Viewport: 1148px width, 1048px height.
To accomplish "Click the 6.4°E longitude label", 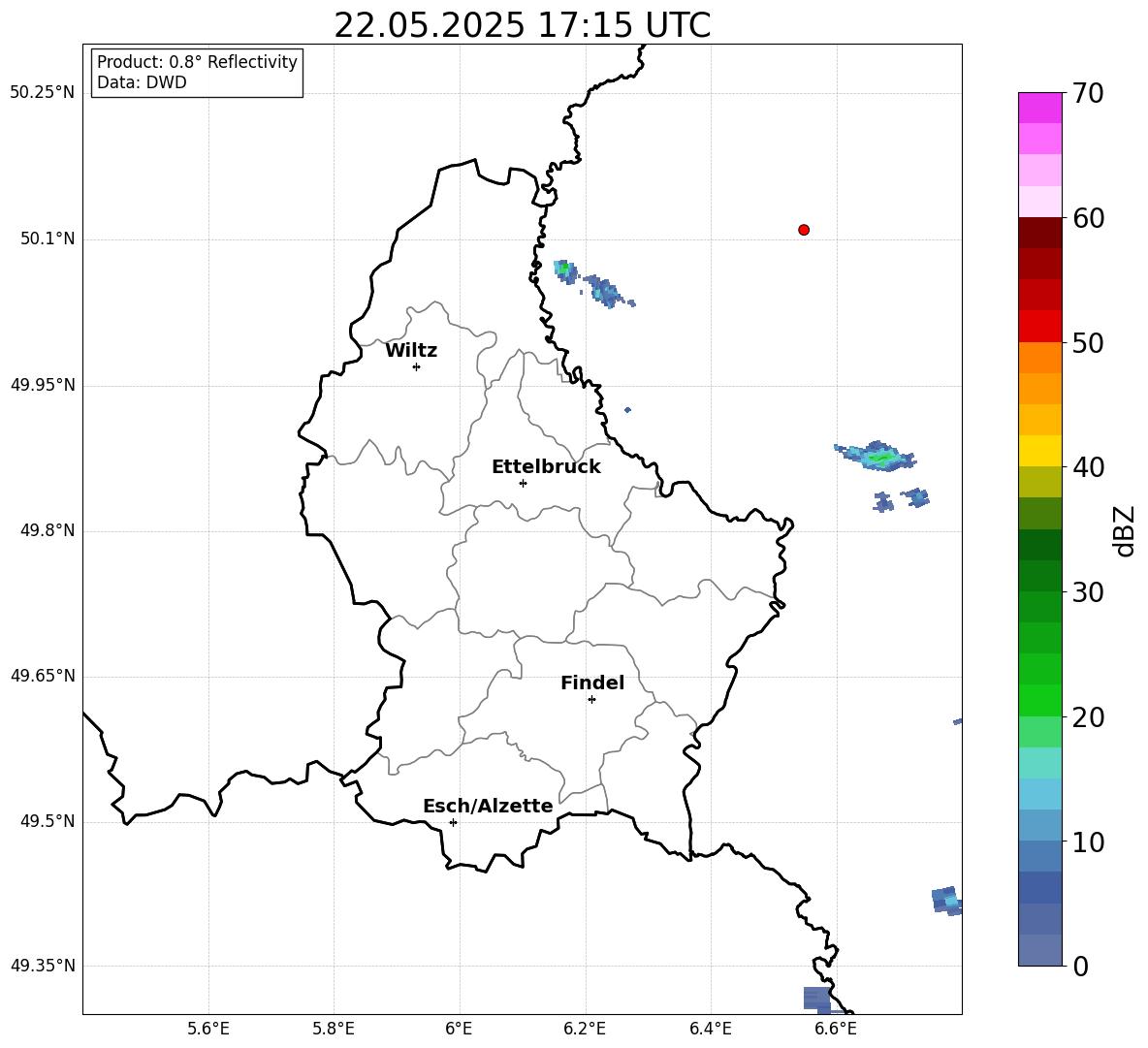I will pos(710,1029).
